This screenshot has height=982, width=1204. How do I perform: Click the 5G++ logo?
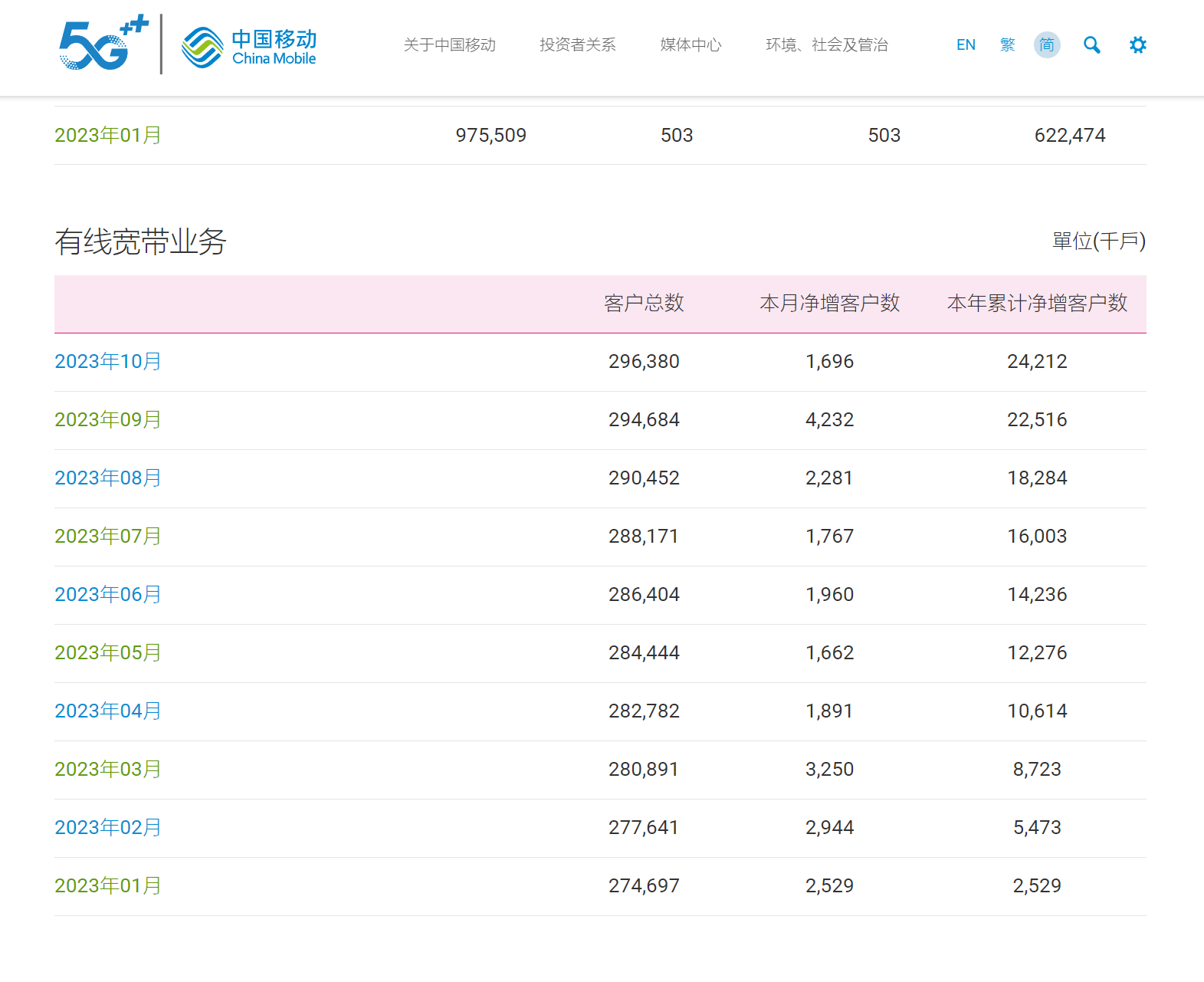(x=103, y=44)
